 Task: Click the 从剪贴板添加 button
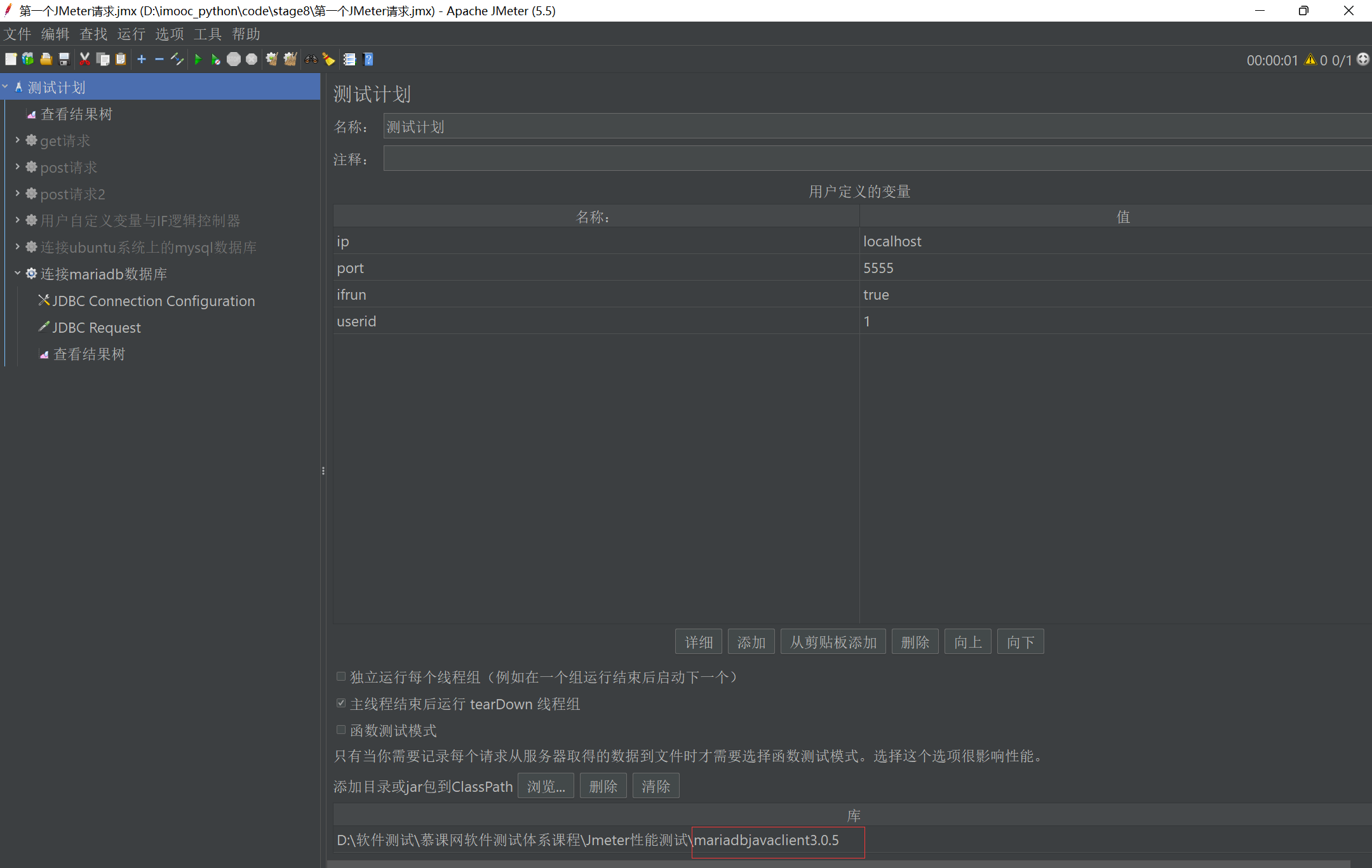(x=833, y=643)
